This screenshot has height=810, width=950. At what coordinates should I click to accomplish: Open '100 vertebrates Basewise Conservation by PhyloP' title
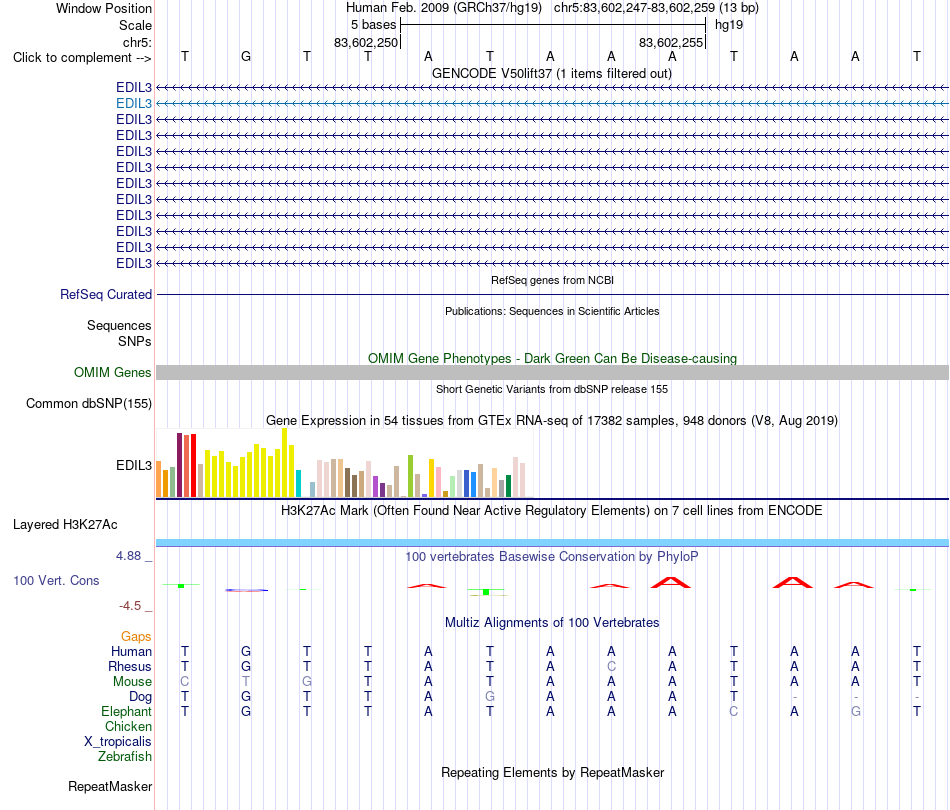tap(552, 557)
